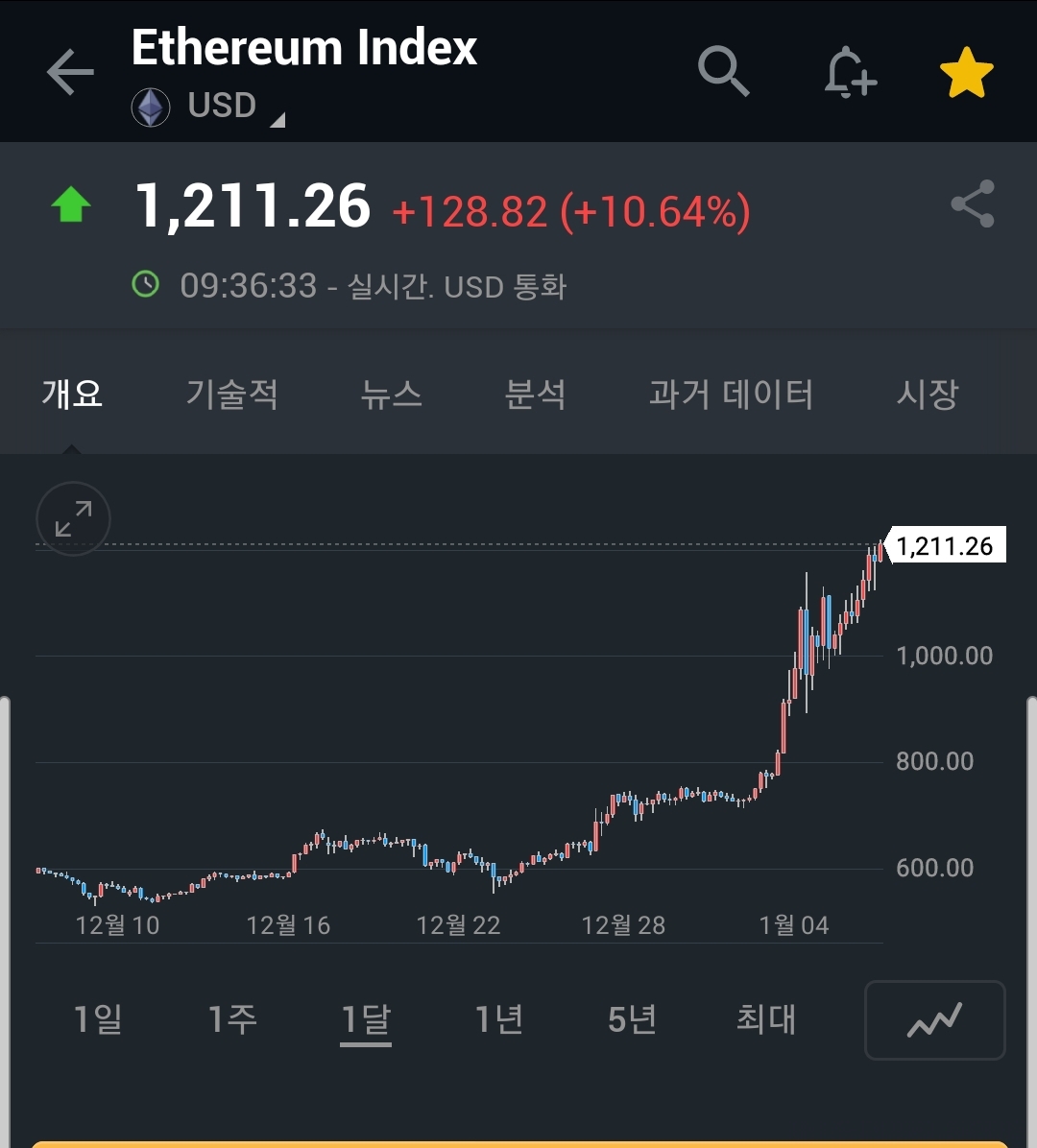Show the 최대 time range
This screenshot has height=1148, width=1037.
[x=765, y=1018]
